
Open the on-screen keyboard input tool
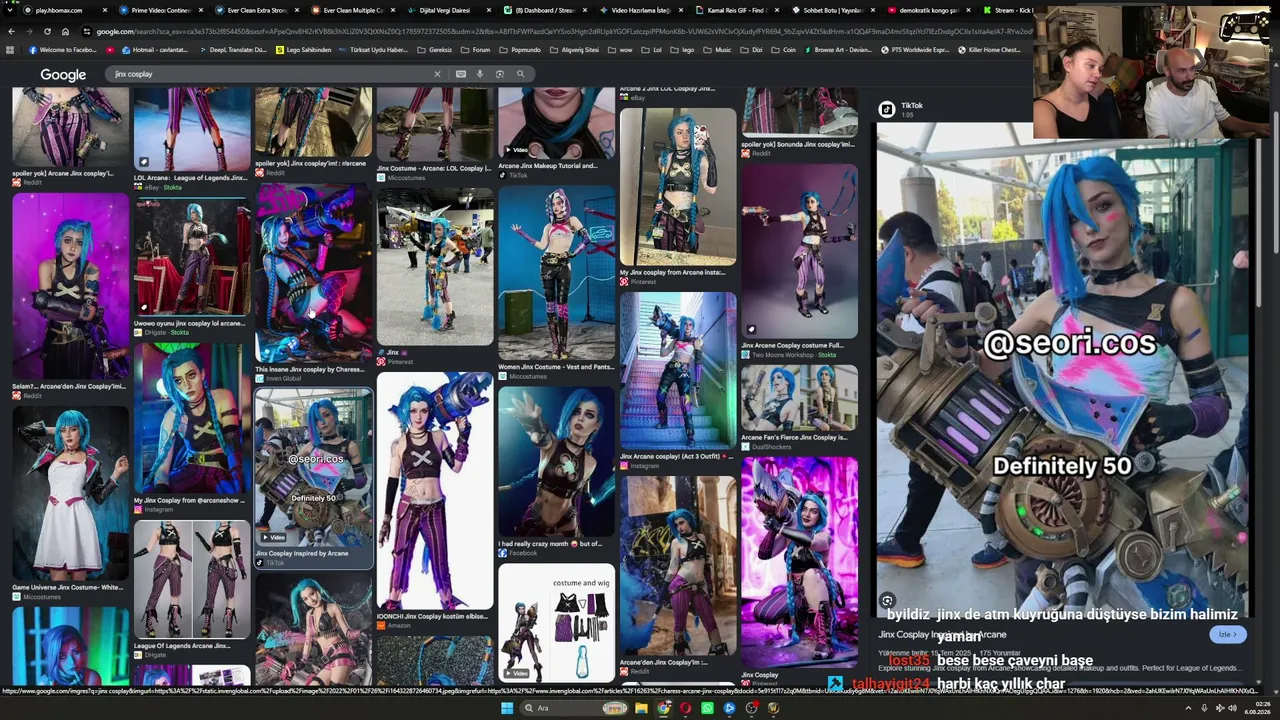point(460,74)
